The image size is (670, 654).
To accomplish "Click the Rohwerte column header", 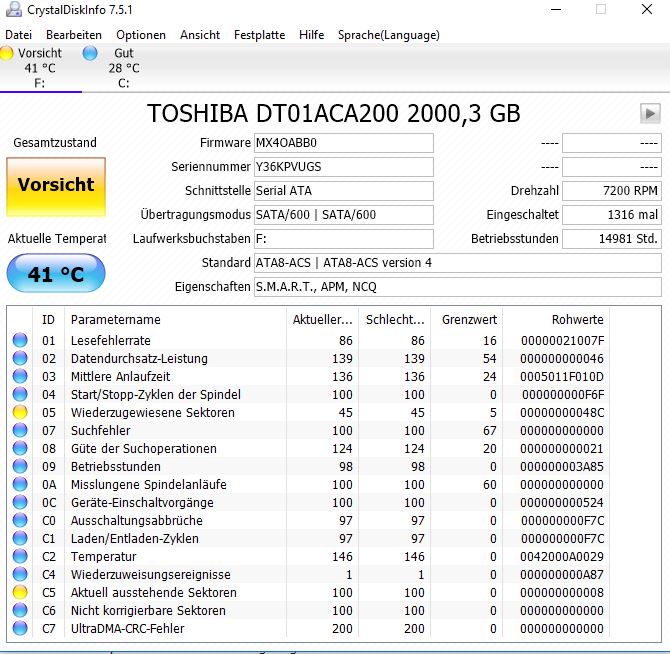I will 556,320.
